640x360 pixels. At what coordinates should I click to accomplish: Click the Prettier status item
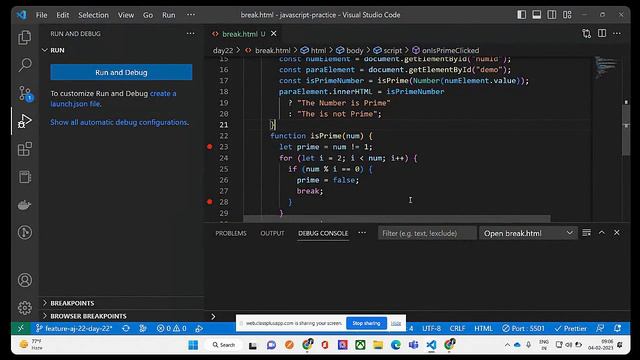click(571, 328)
